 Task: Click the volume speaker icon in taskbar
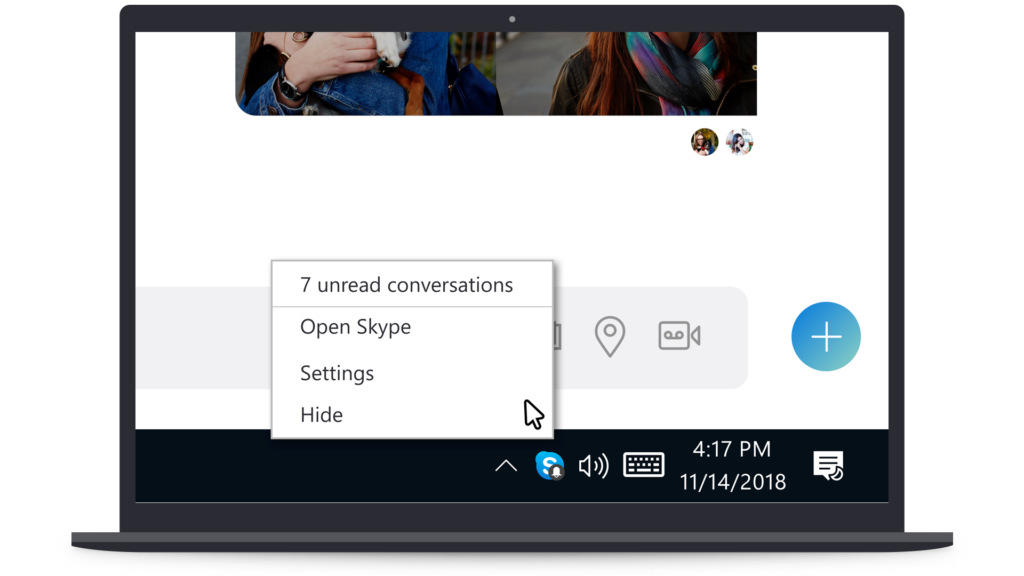coord(593,466)
